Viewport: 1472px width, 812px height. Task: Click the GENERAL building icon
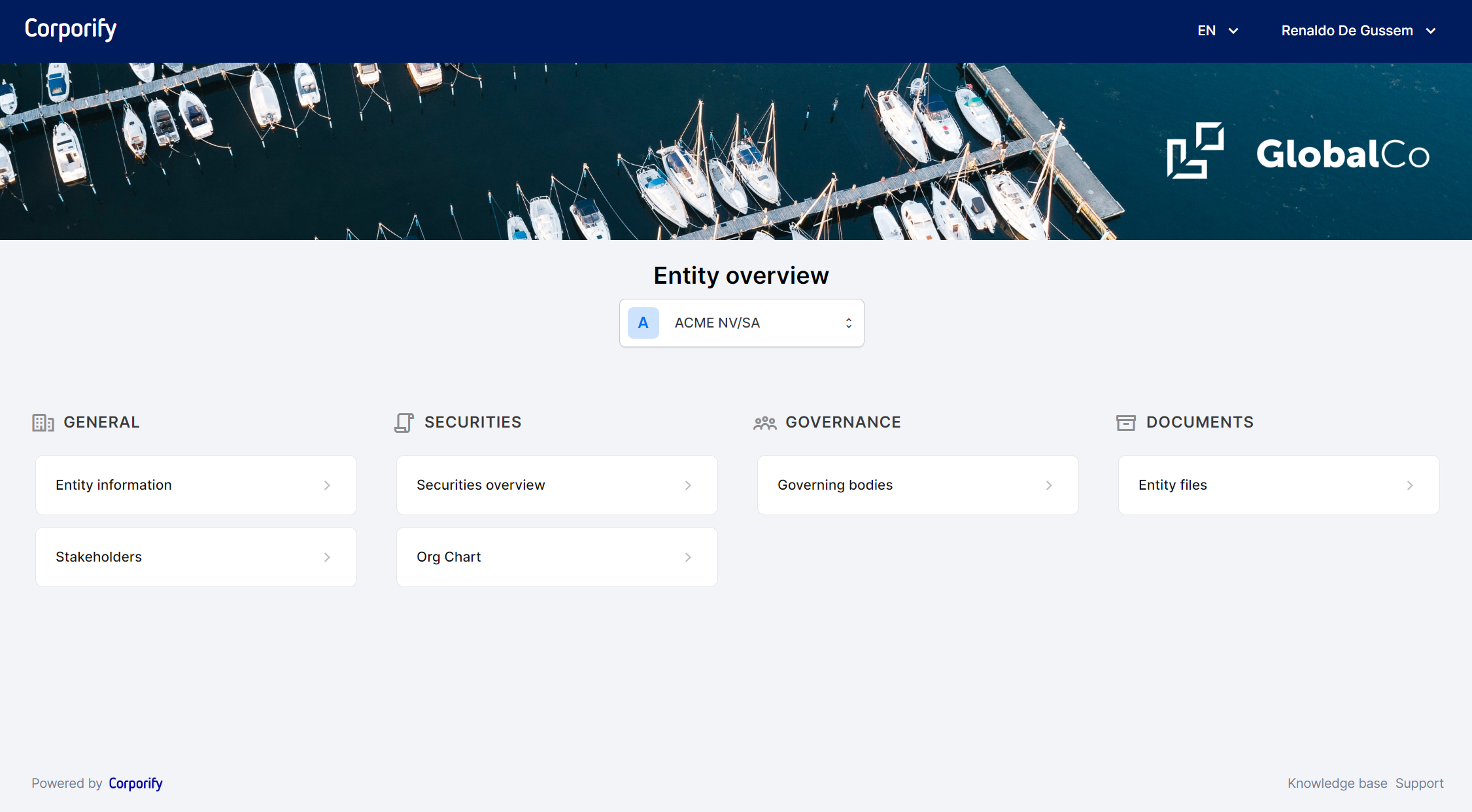pos(43,422)
